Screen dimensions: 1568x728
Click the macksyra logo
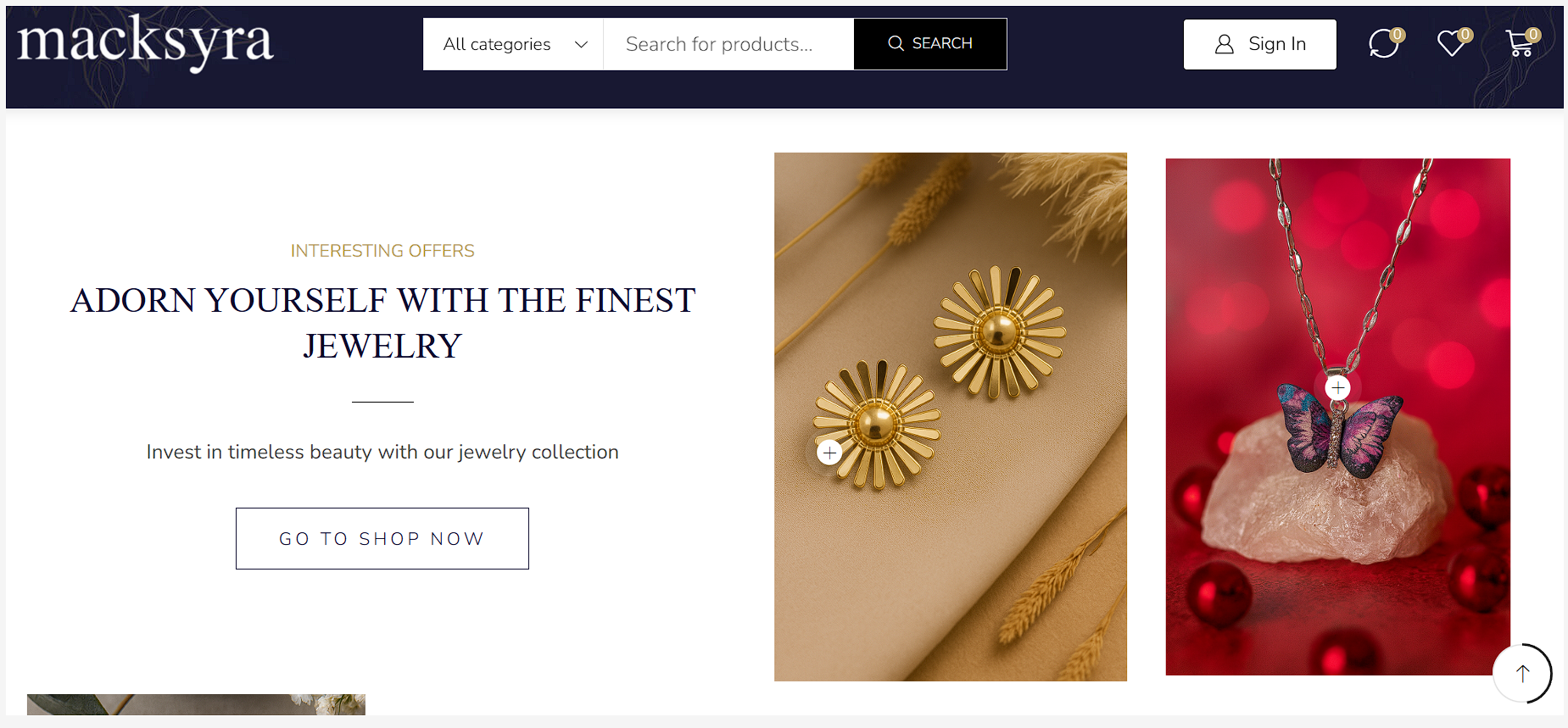(145, 42)
